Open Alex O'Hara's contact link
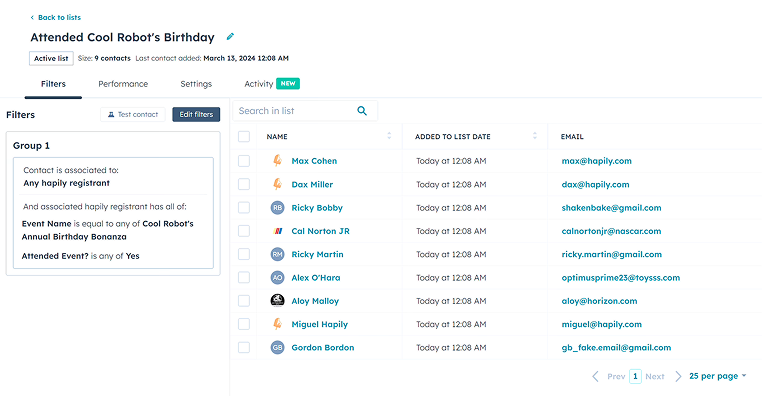Viewport: 762px width, 397px height. coord(316,277)
